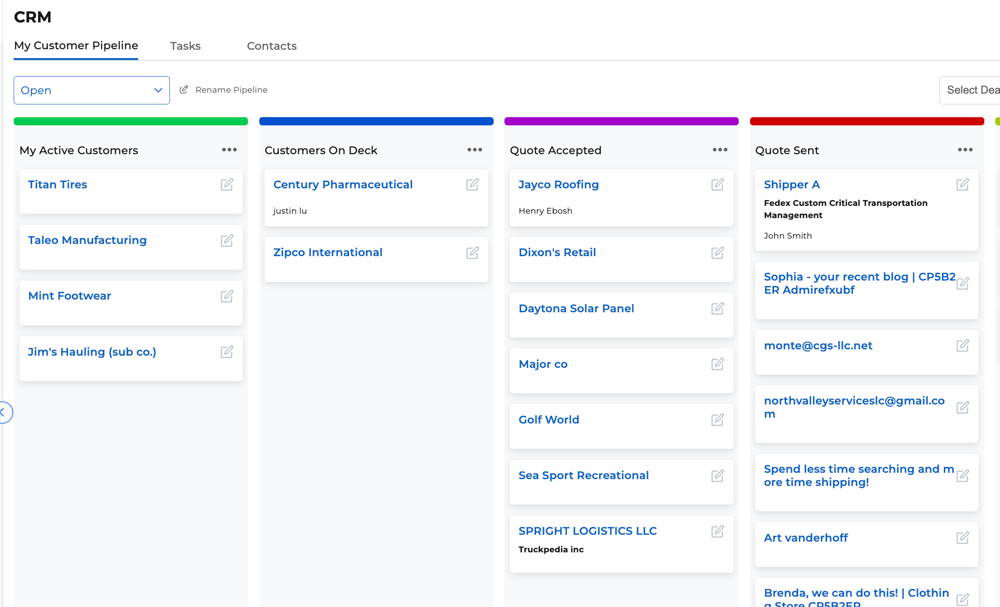Click the edit pencil on Century Pharmaceutical
Image resolution: width=1000 pixels, height=607 pixels.
472,184
